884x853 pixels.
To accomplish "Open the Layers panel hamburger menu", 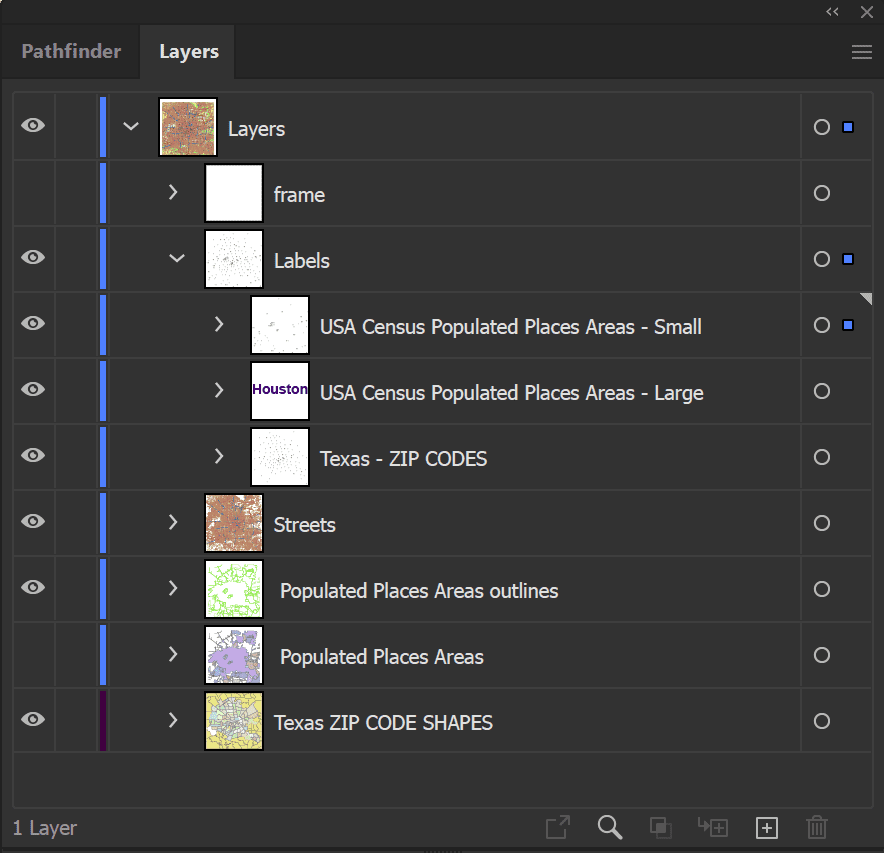I will coord(861,52).
